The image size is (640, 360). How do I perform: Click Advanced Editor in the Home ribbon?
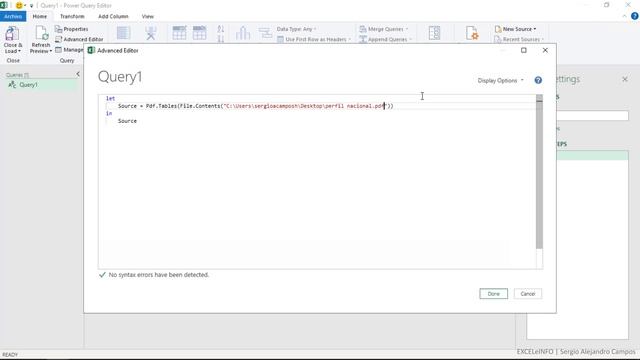pyautogui.click(x=79, y=39)
